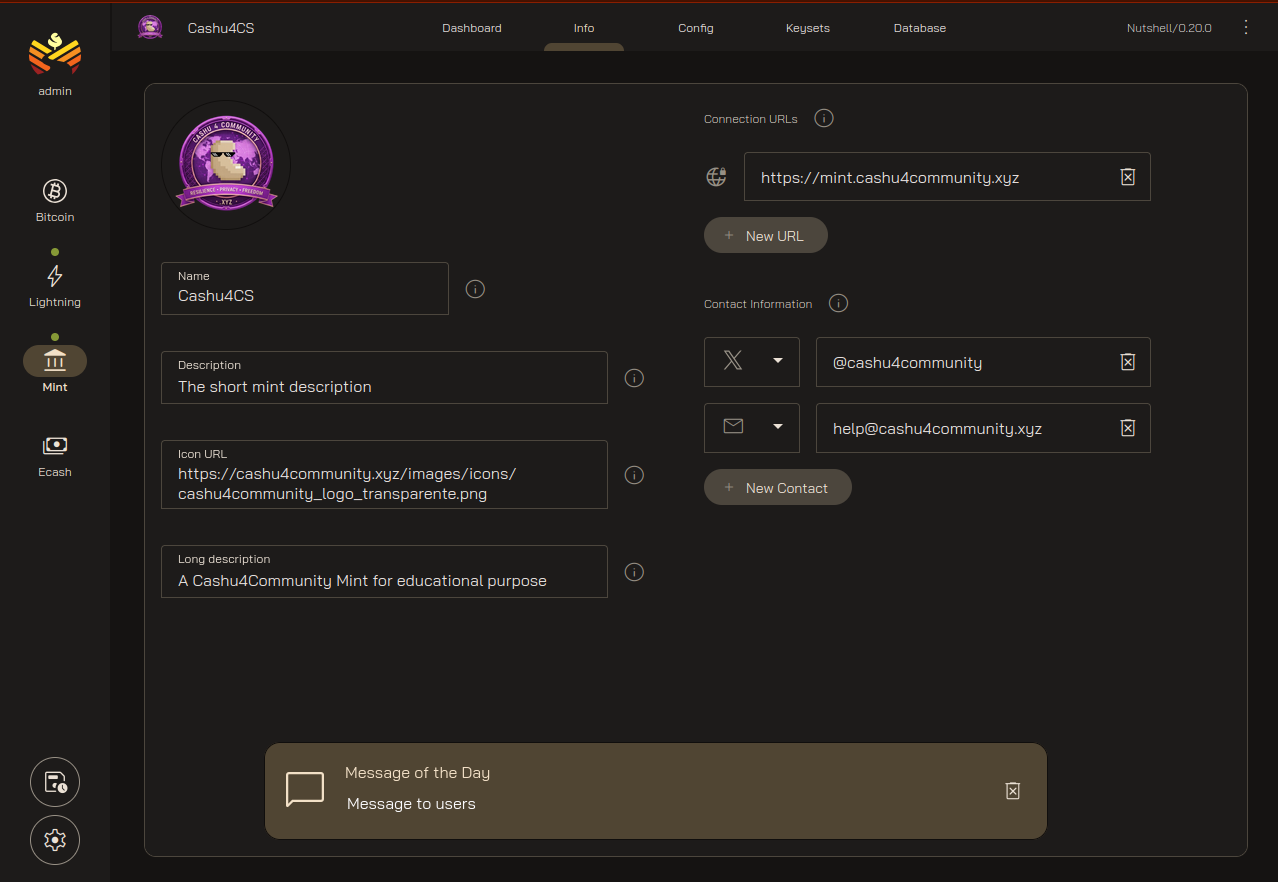Delete the @cashu4community contact entry
Screen dimensions: 1278x882
click(x=1127, y=362)
